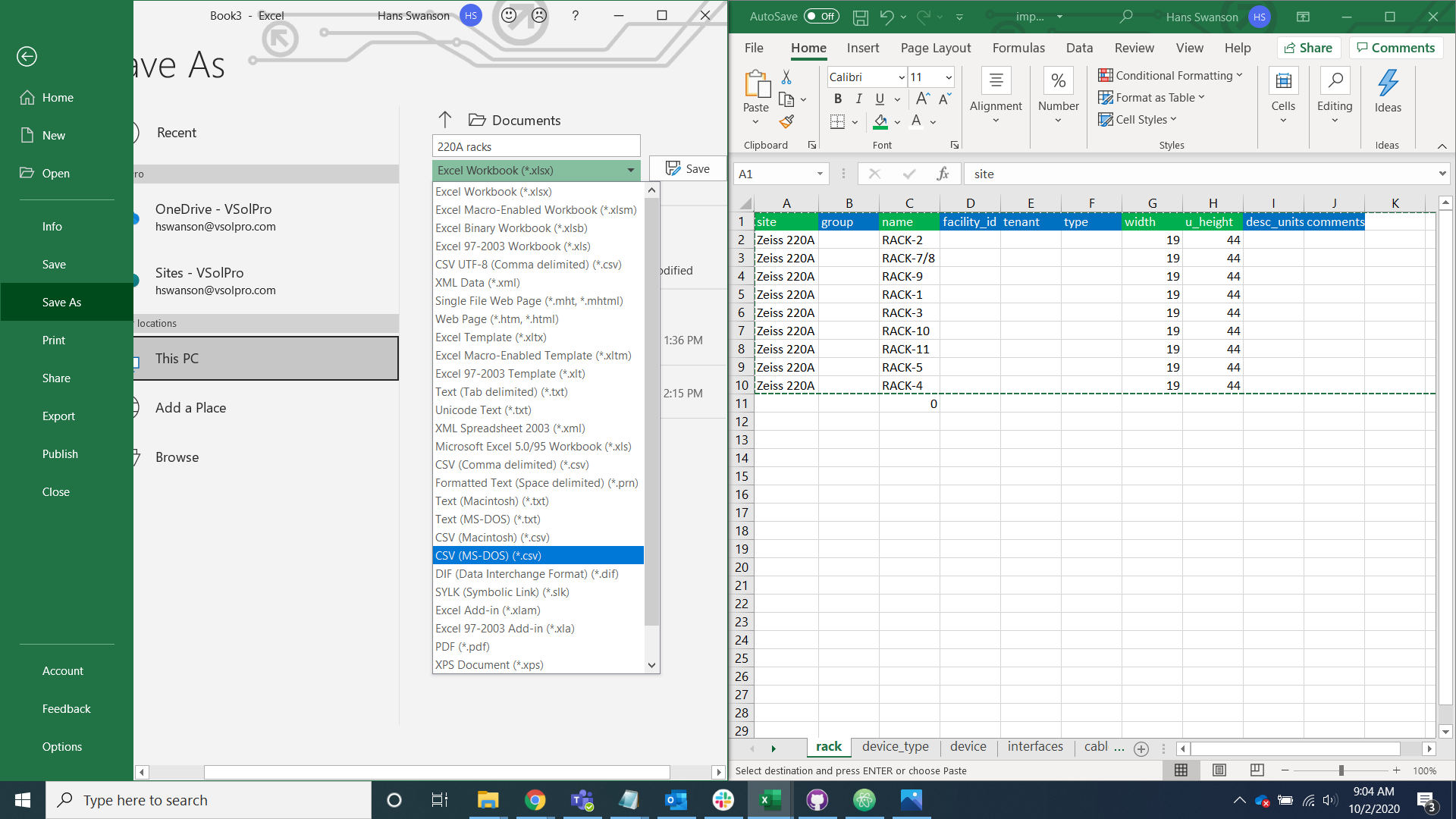
Task: Click the font color swatch button
Action: click(916, 121)
